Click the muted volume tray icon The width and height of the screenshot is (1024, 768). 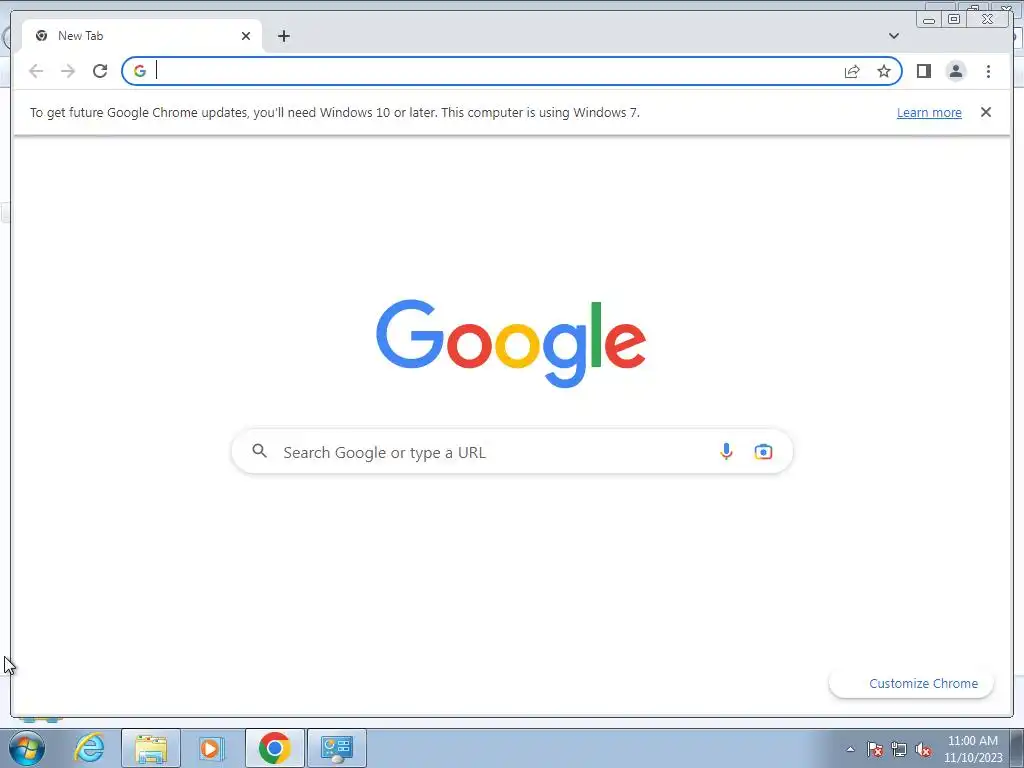[923, 750]
